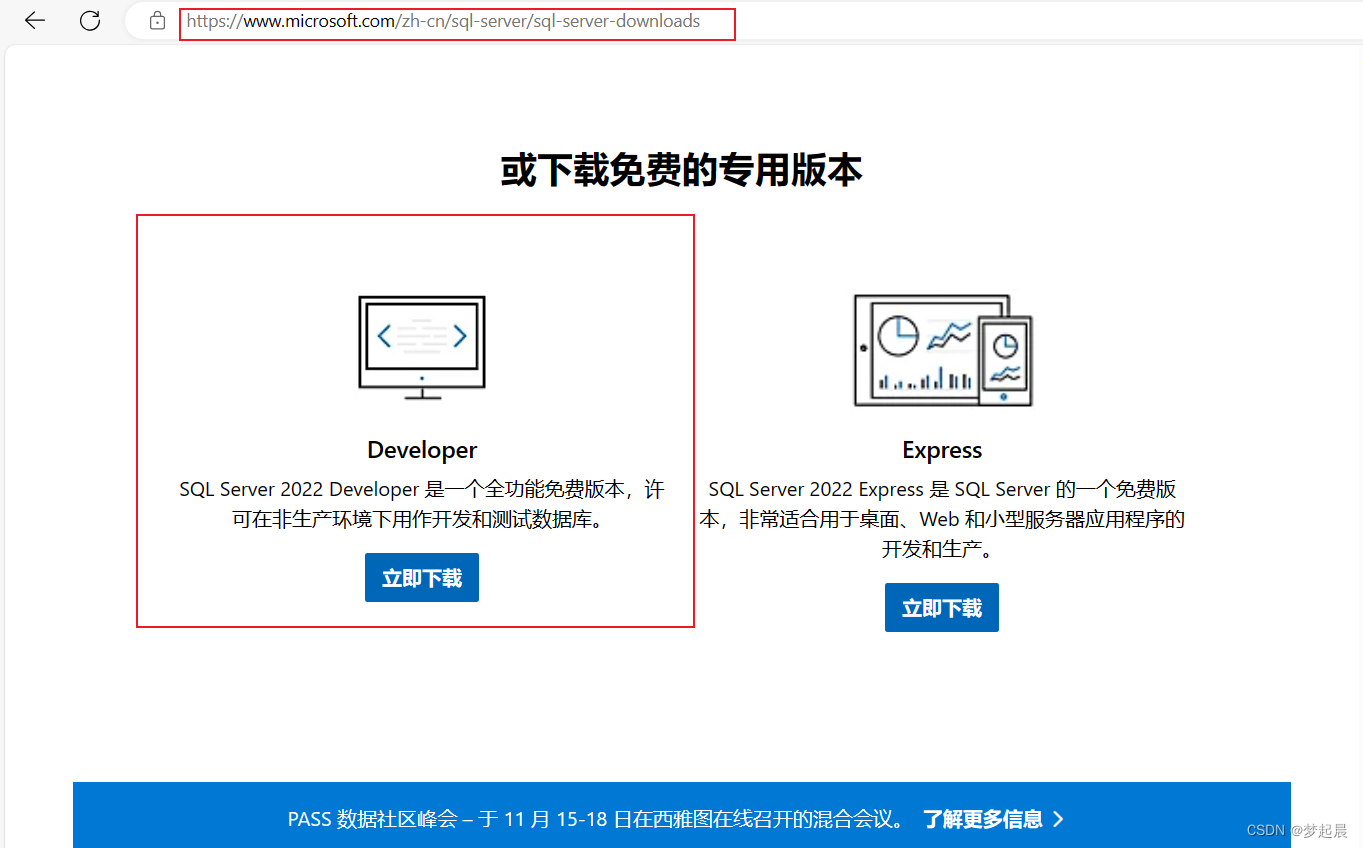Download SQL Server 2022 Developer now
The width and height of the screenshot is (1363, 848).
click(x=422, y=578)
